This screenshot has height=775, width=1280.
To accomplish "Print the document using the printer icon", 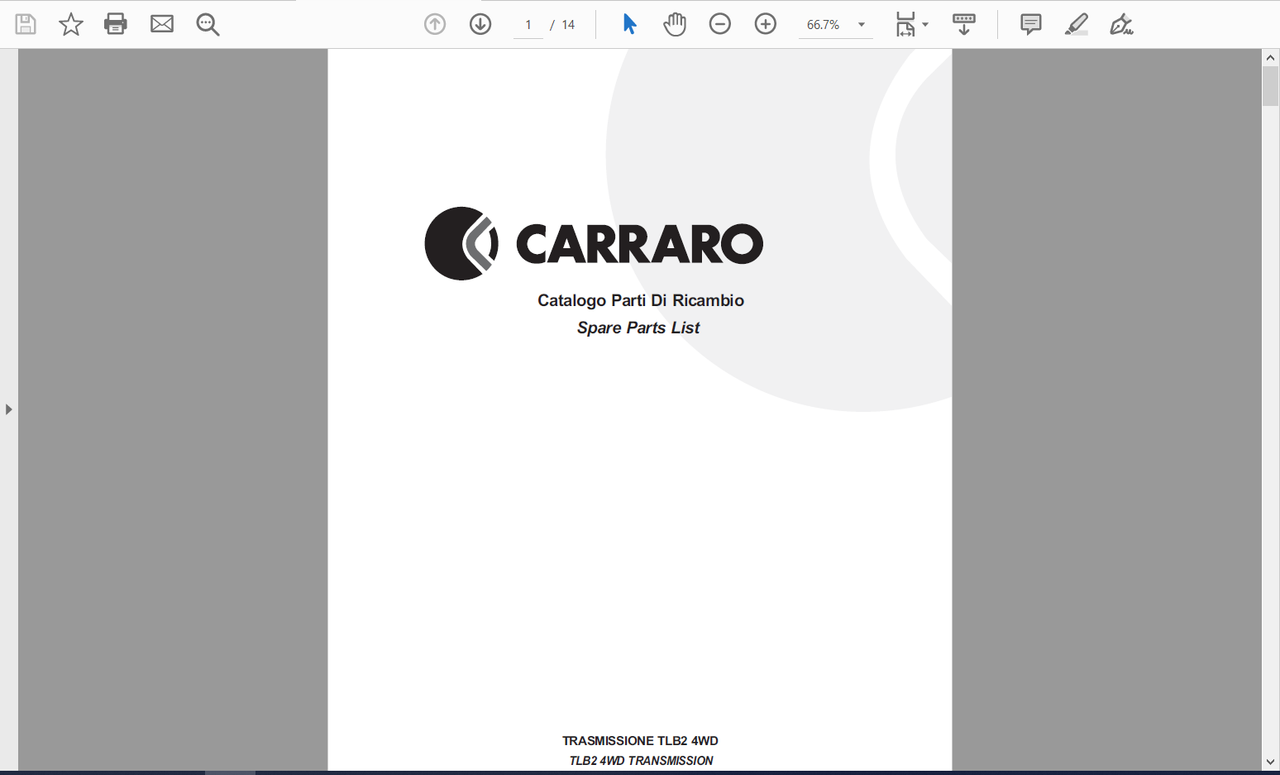I will click(x=116, y=24).
